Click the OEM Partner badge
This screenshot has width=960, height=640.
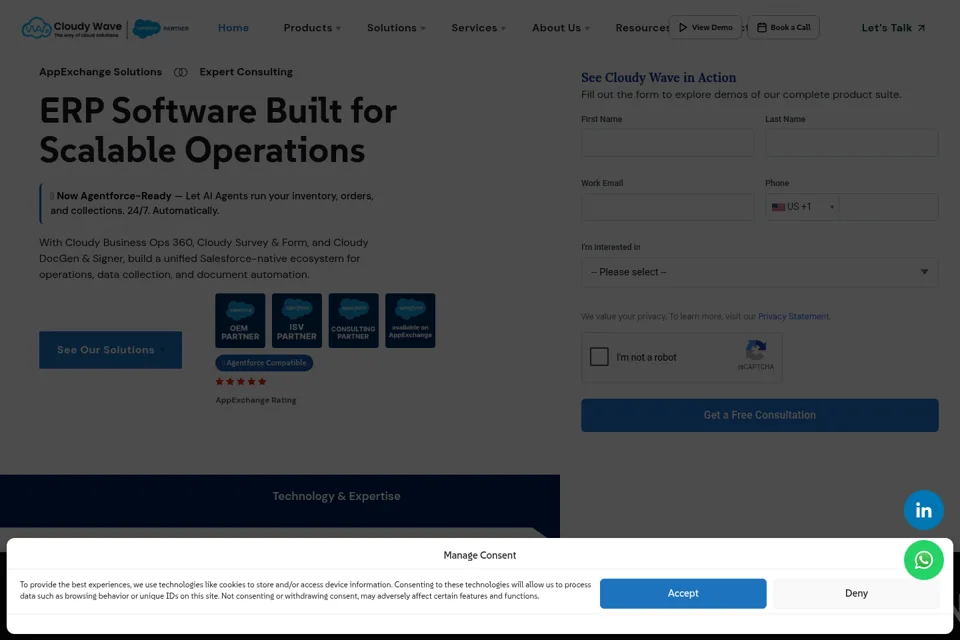(240, 320)
